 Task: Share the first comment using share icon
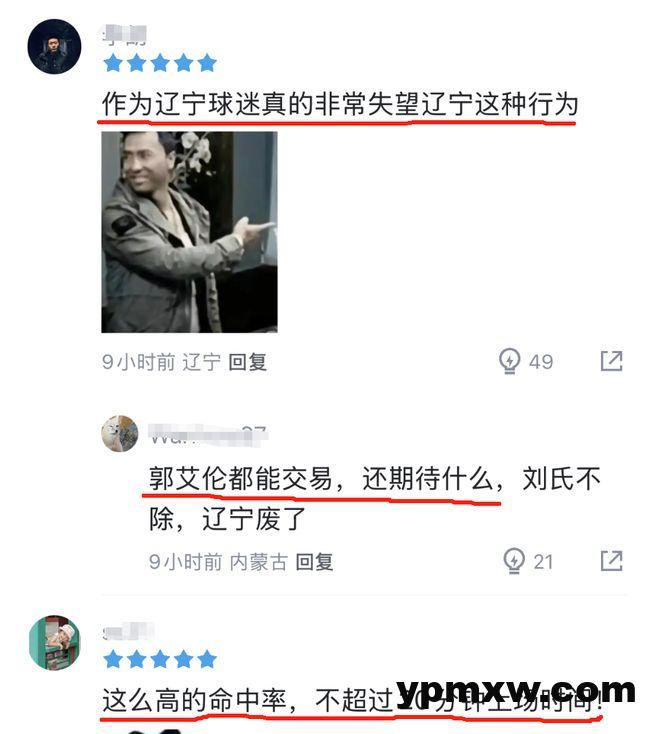click(611, 361)
